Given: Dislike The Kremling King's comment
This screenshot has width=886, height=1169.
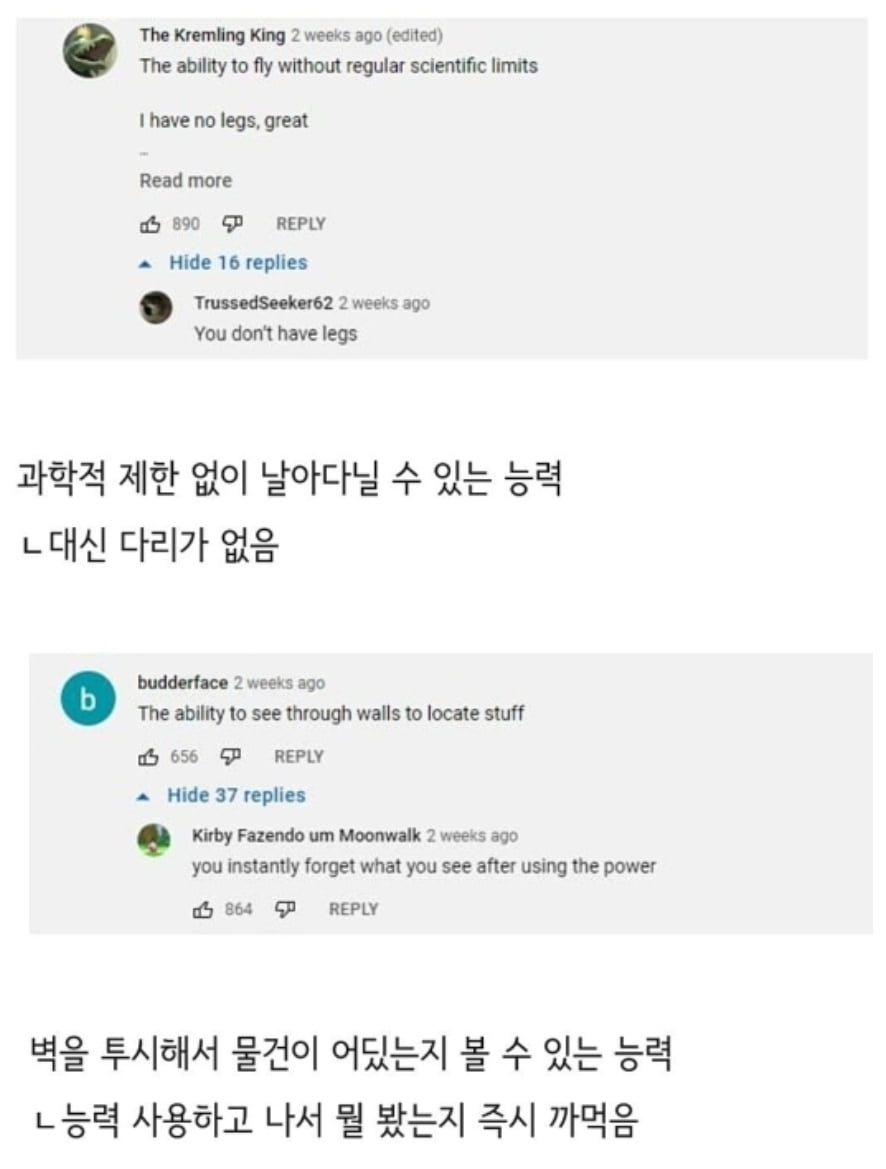Looking at the screenshot, I should tap(231, 223).
